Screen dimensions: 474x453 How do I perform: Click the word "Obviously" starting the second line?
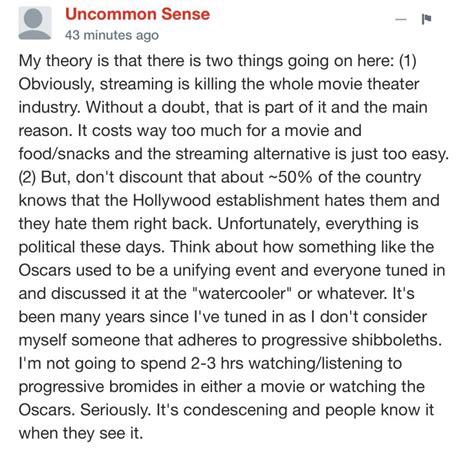(x=55, y=84)
